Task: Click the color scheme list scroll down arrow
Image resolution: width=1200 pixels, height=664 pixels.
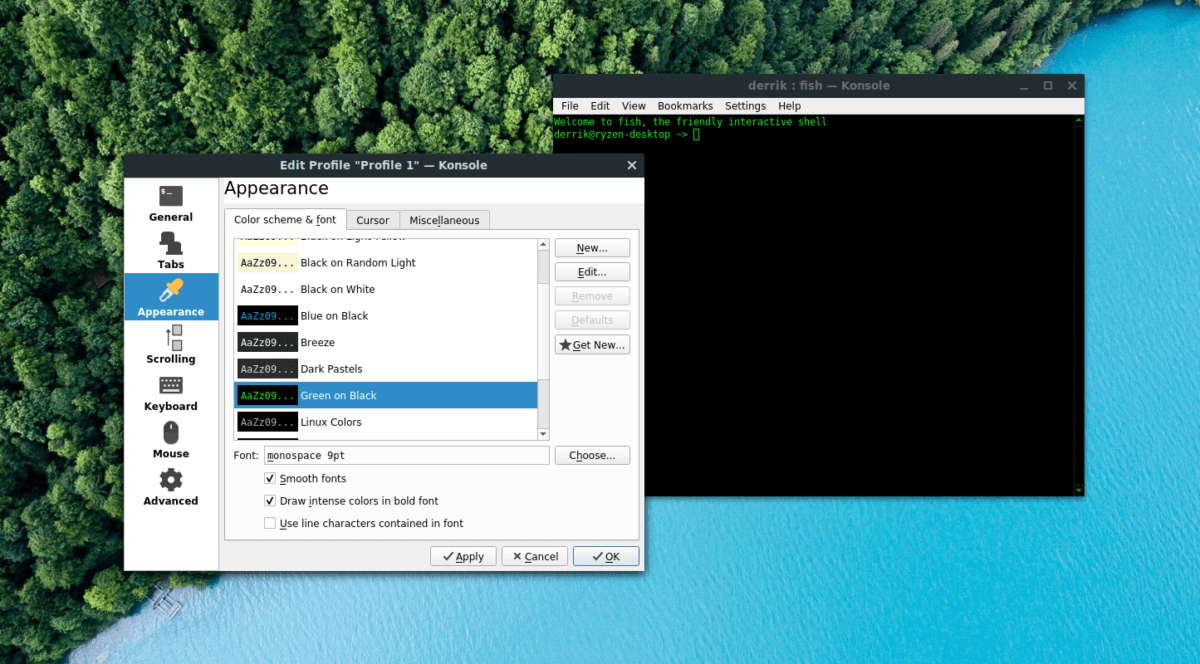Action: click(x=543, y=434)
